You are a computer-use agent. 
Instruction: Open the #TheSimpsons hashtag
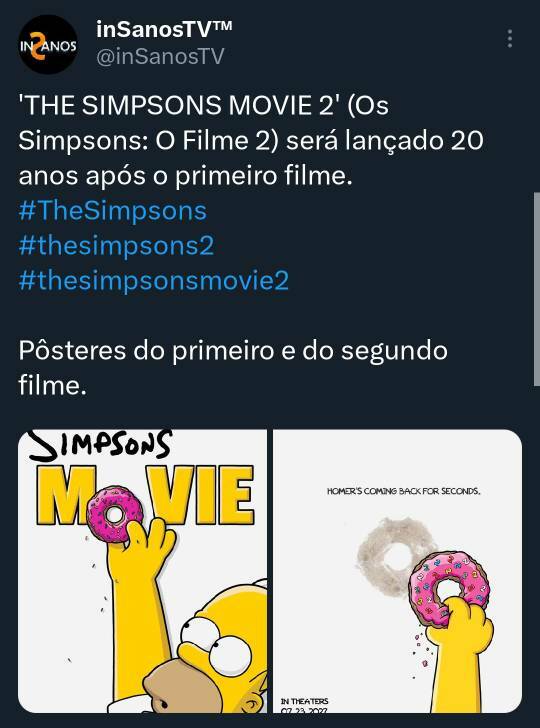113,210
